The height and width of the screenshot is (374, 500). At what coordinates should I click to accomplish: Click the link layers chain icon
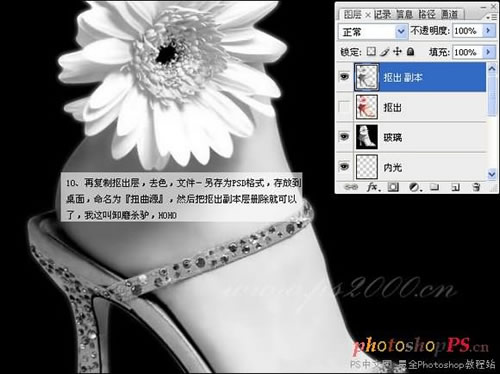350,187
